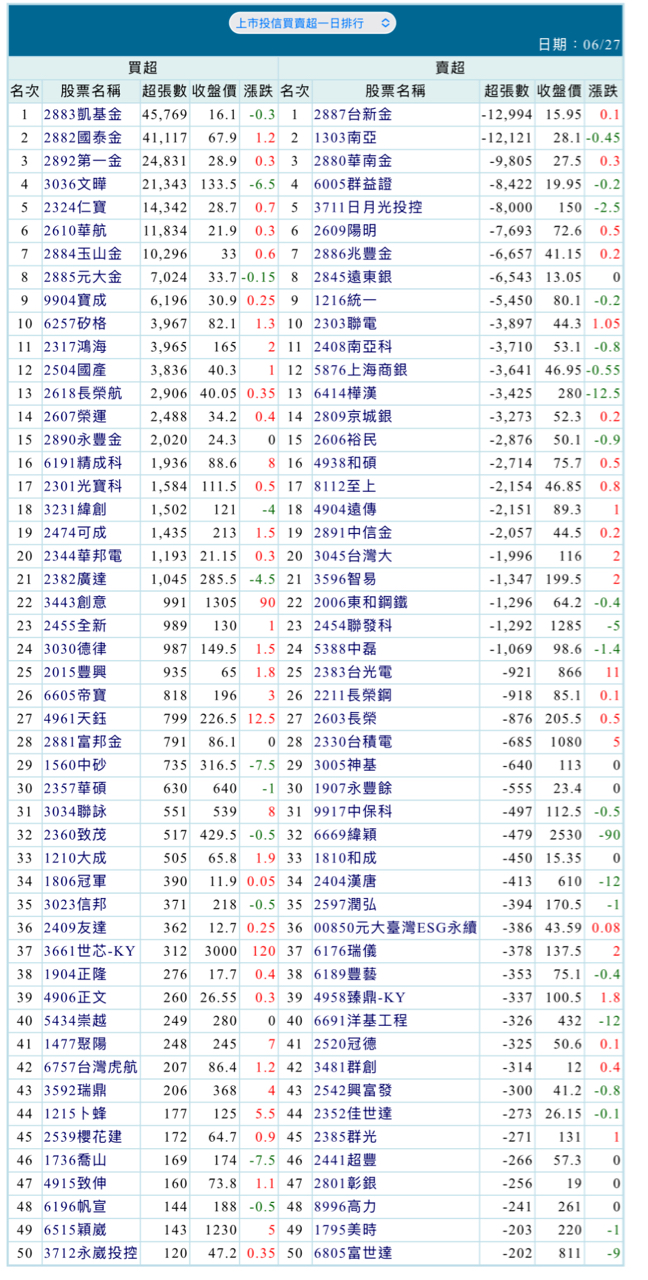View 2454聯發科 stock details

(x=353, y=625)
